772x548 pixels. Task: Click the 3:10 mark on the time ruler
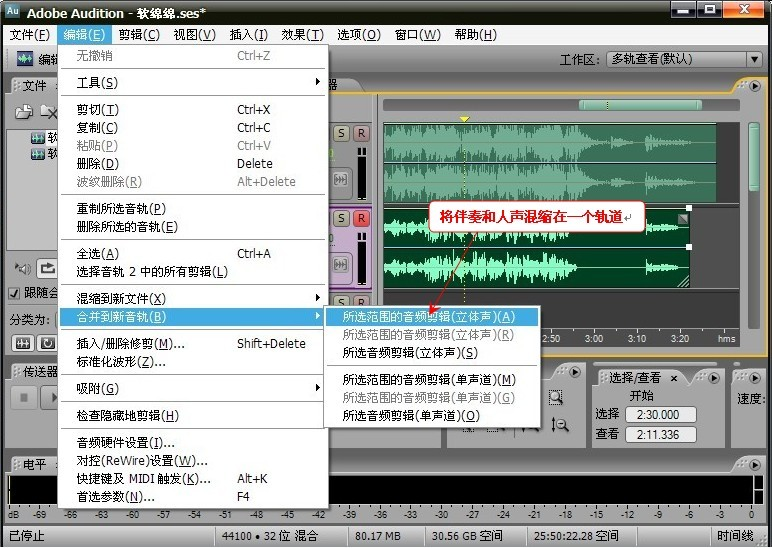pos(637,338)
